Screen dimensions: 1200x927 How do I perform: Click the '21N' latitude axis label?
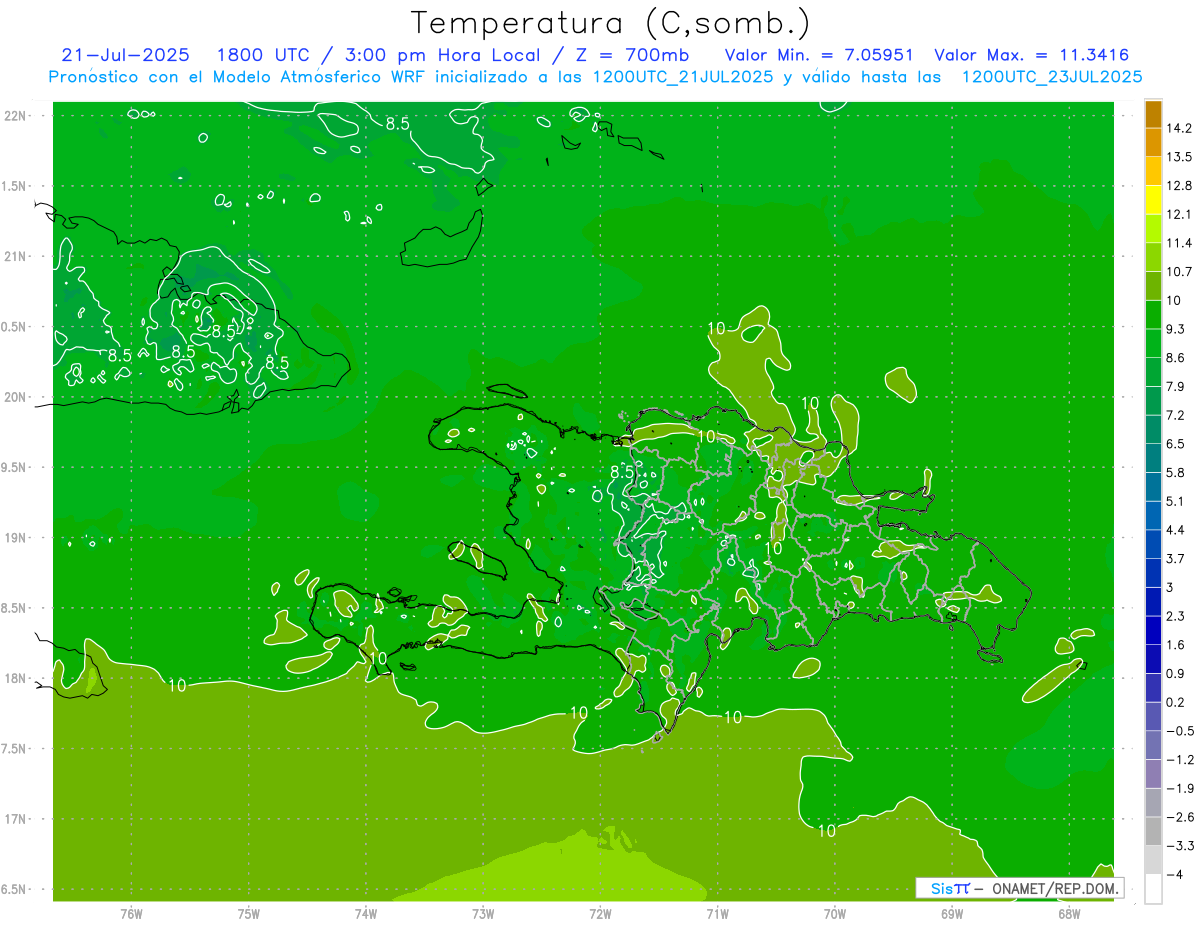pyautogui.click(x=16, y=257)
